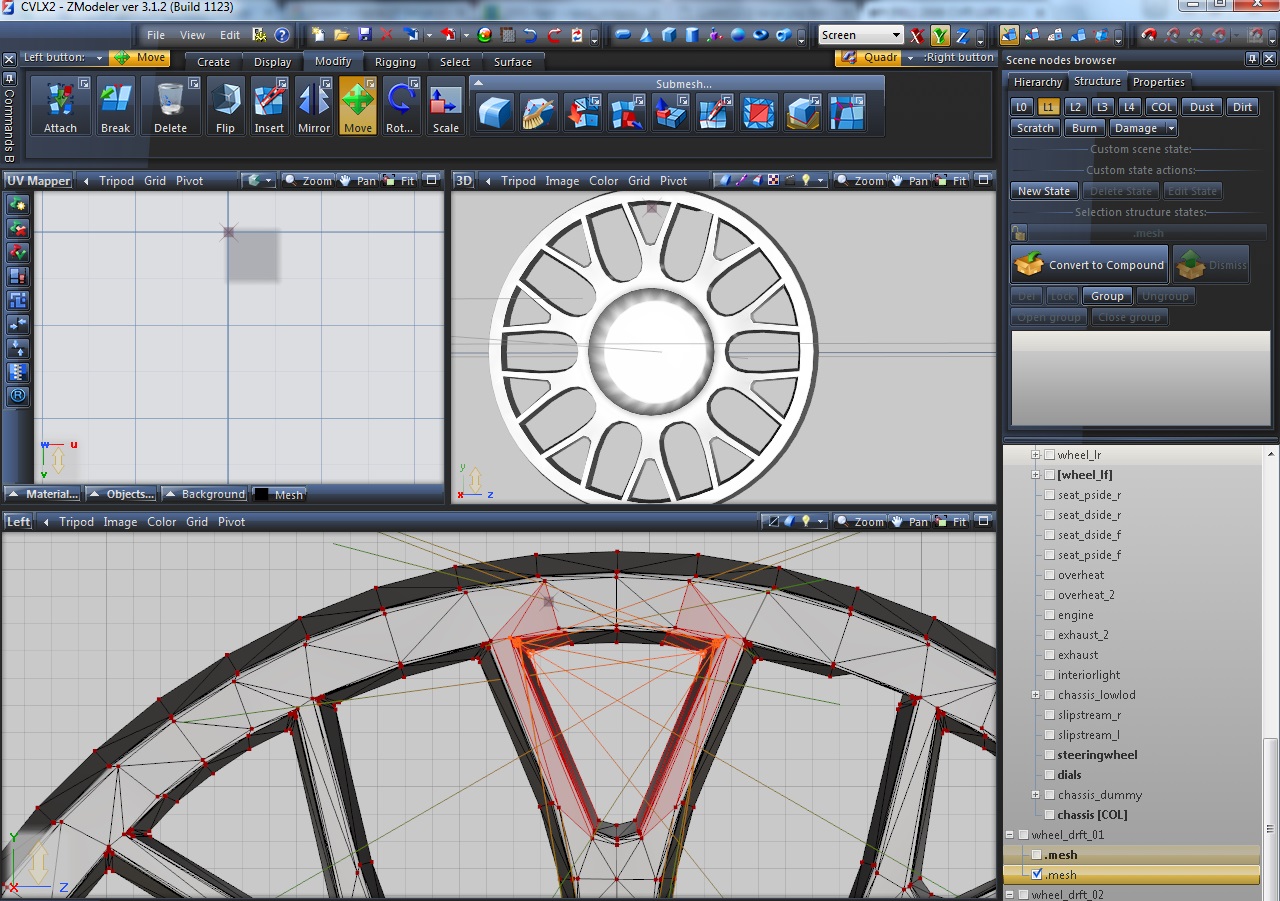This screenshot has height=901, width=1280.
Task: Select the Break tool
Action: tap(116, 106)
